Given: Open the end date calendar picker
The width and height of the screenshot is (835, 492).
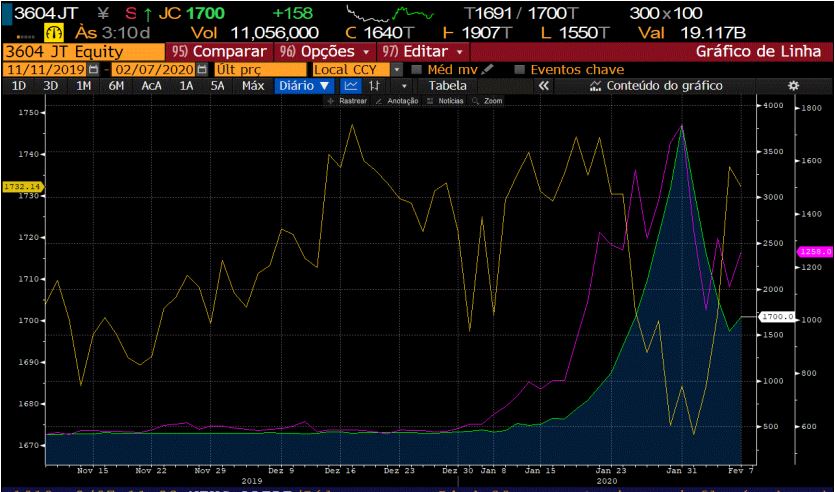Looking at the screenshot, I should tap(201, 69).
